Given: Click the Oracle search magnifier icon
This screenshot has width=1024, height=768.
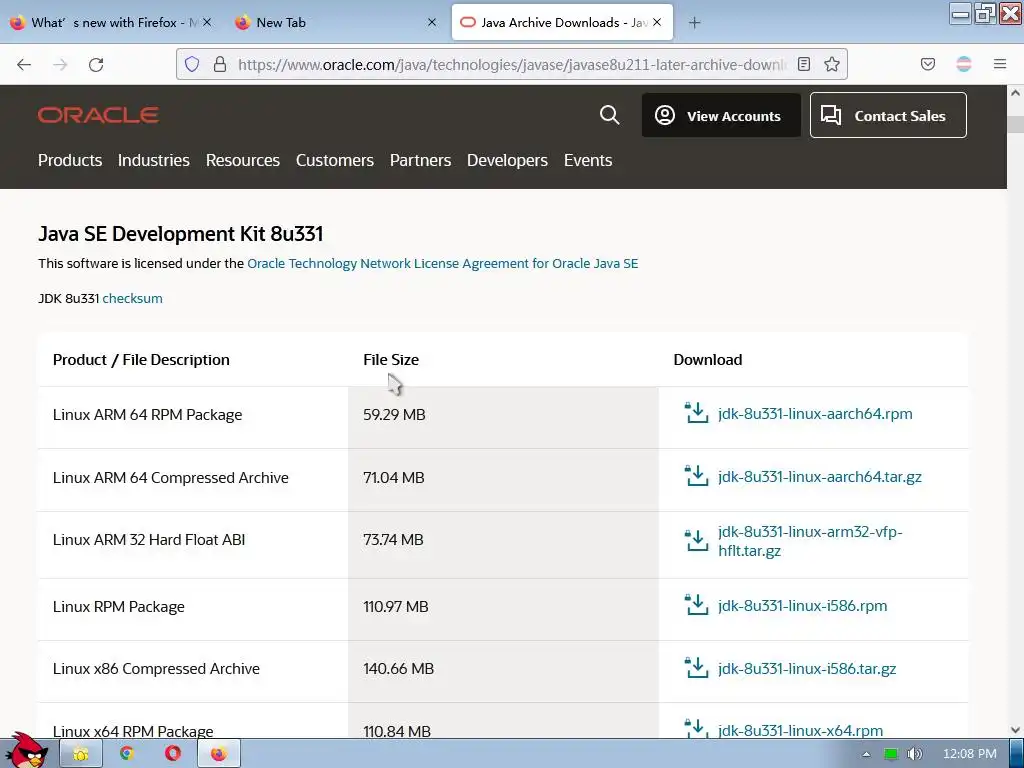Looking at the screenshot, I should coord(609,115).
